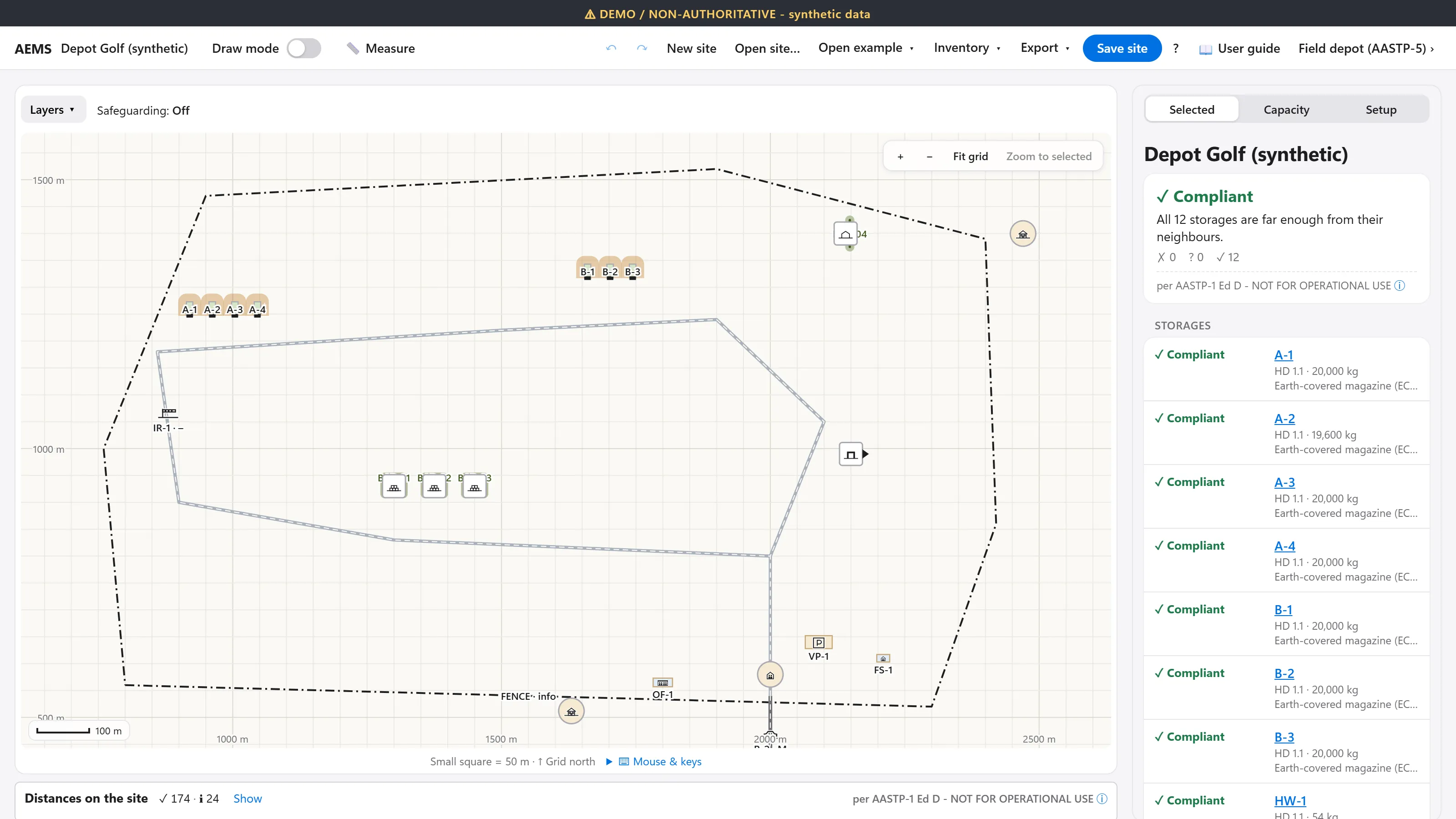Select the middle open stack storage icon
This screenshot has width=1456, height=819.
(434, 487)
